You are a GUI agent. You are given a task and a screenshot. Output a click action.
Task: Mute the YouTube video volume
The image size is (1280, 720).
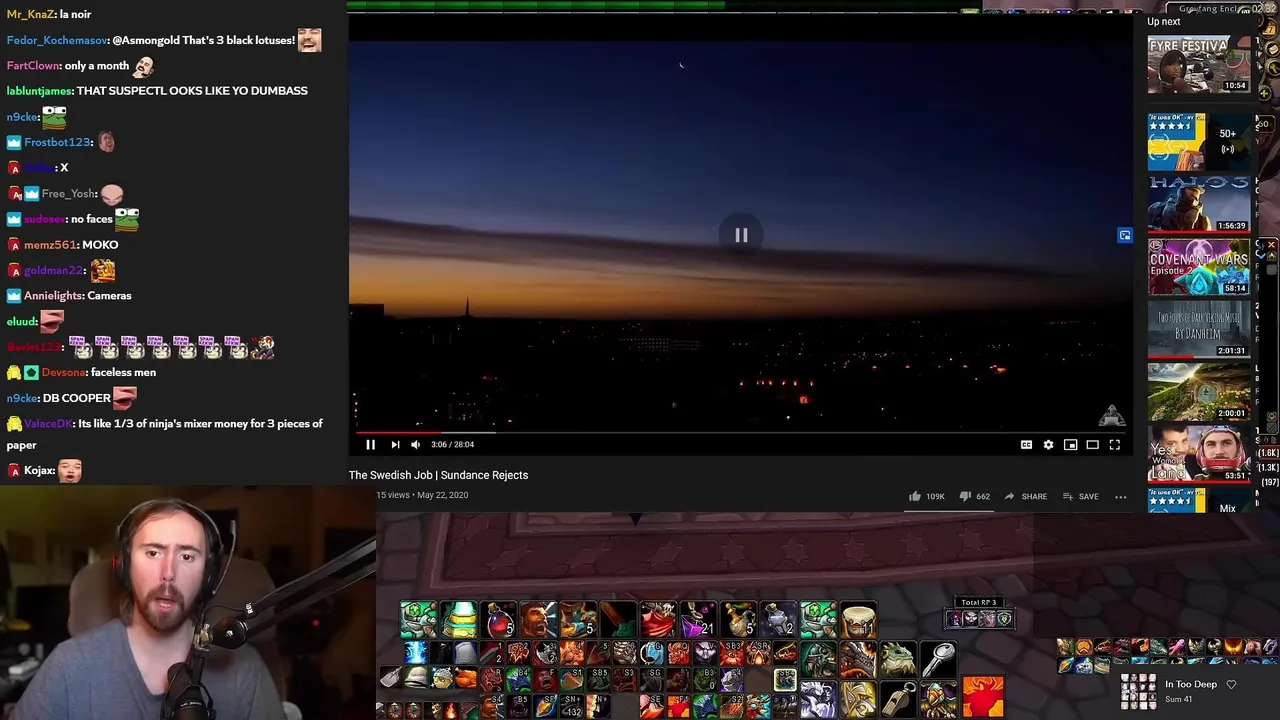pyautogui.click(x=416, y=445)
